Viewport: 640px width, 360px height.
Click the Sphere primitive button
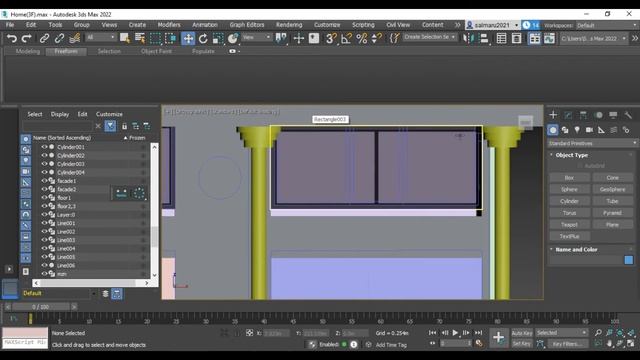point(569,189)
